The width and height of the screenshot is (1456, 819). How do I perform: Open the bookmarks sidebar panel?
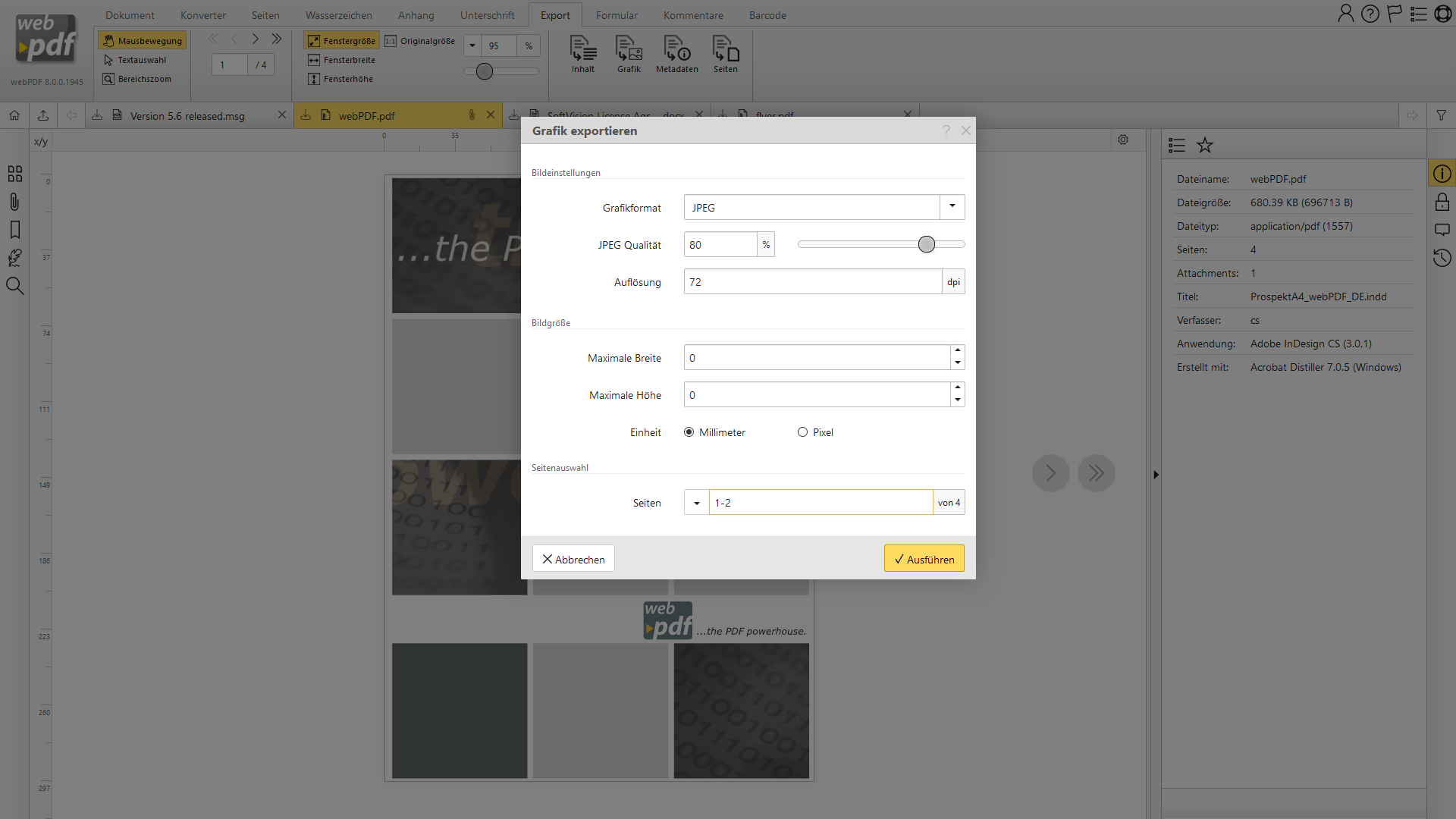(14, 230)
